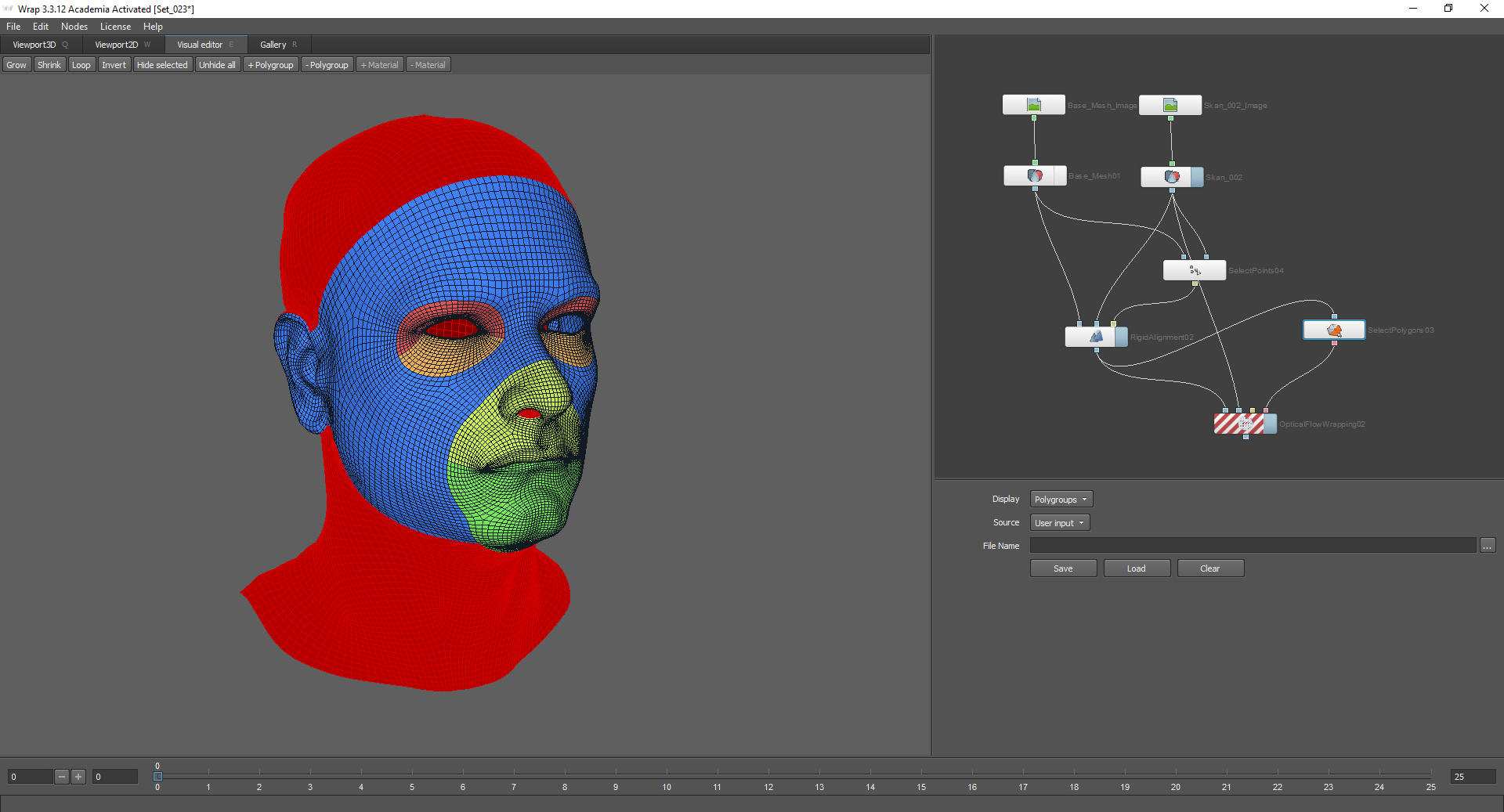The image size is (1504, 812).
Task: Select the RigidAlignment02 node icon
Action: [1095, 337]
